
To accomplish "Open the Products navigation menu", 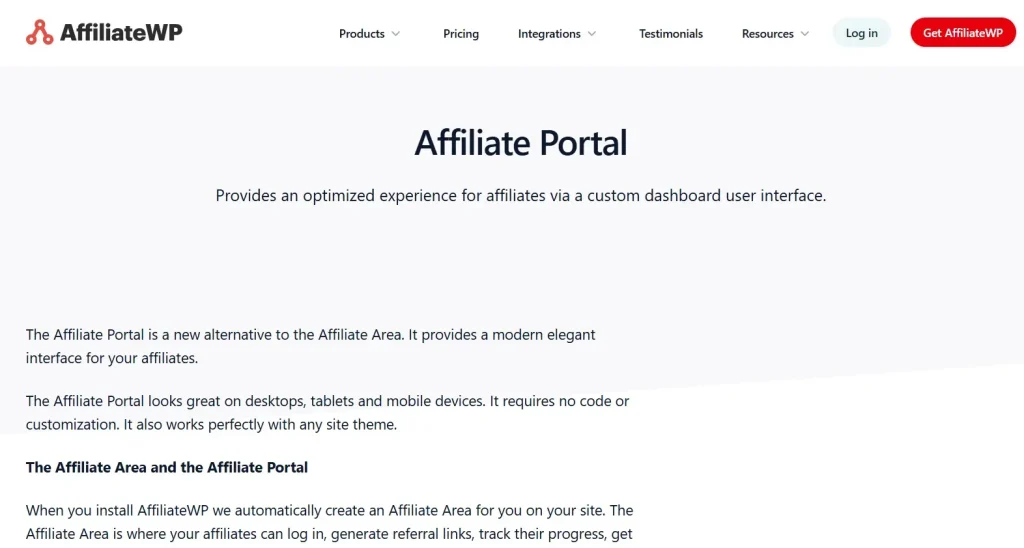I will [361, 33].
